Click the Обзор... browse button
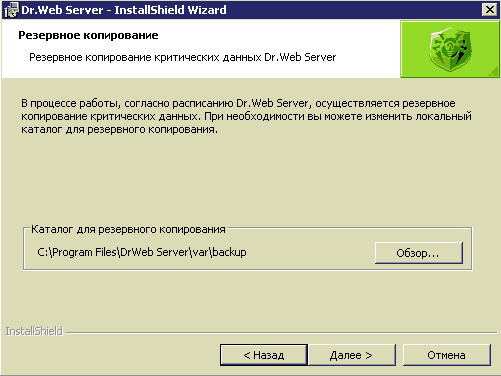Viewport: 501px width, 376px height. (419, 253)
